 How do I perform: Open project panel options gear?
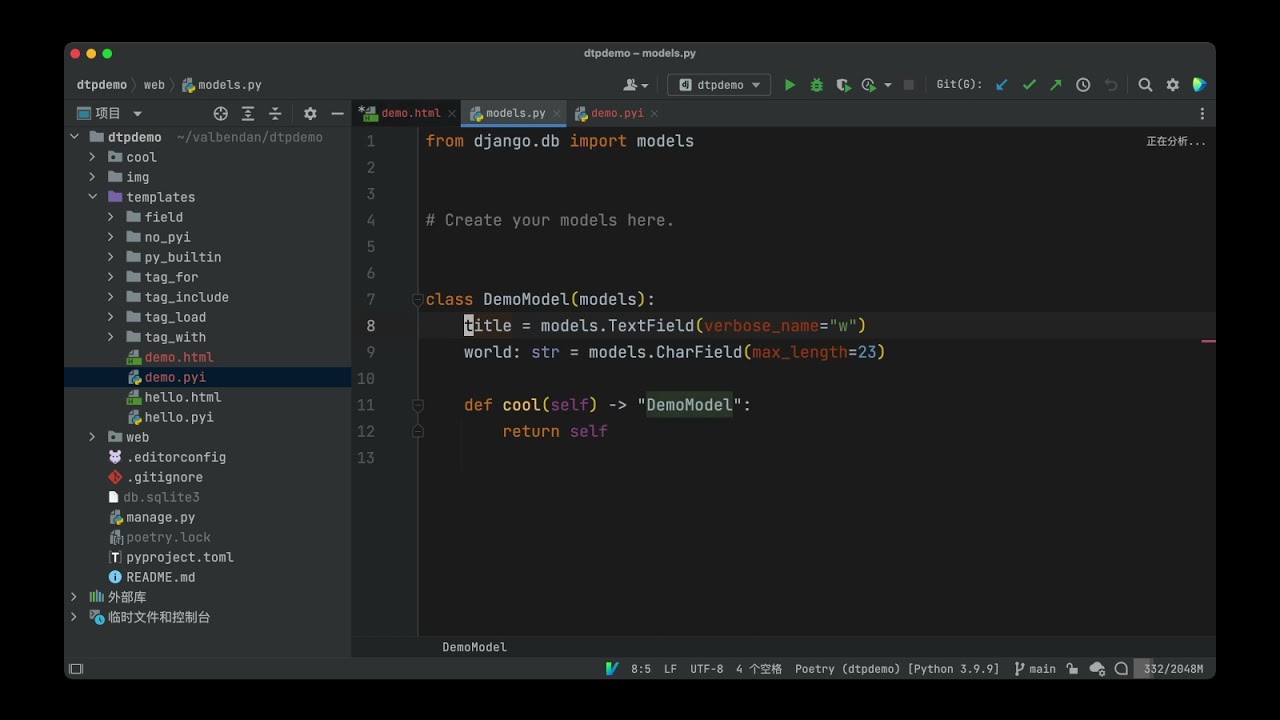(x=310, y=113)
